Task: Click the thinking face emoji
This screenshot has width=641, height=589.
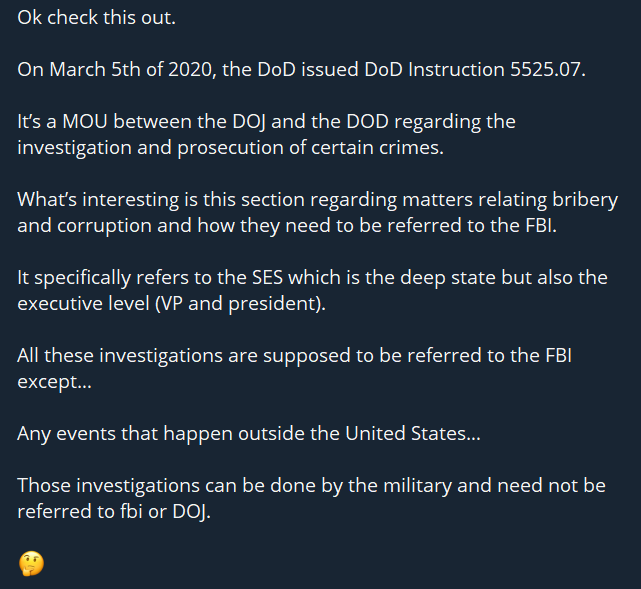Action: click(31, 563)
